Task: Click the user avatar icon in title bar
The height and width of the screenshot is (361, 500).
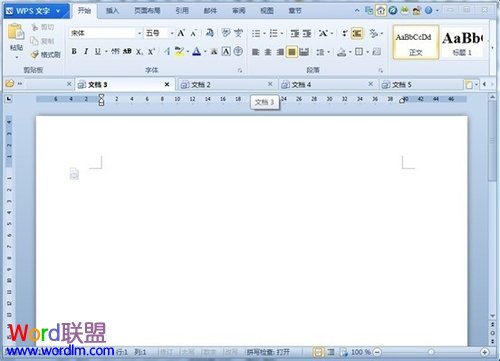Action: 417,11
